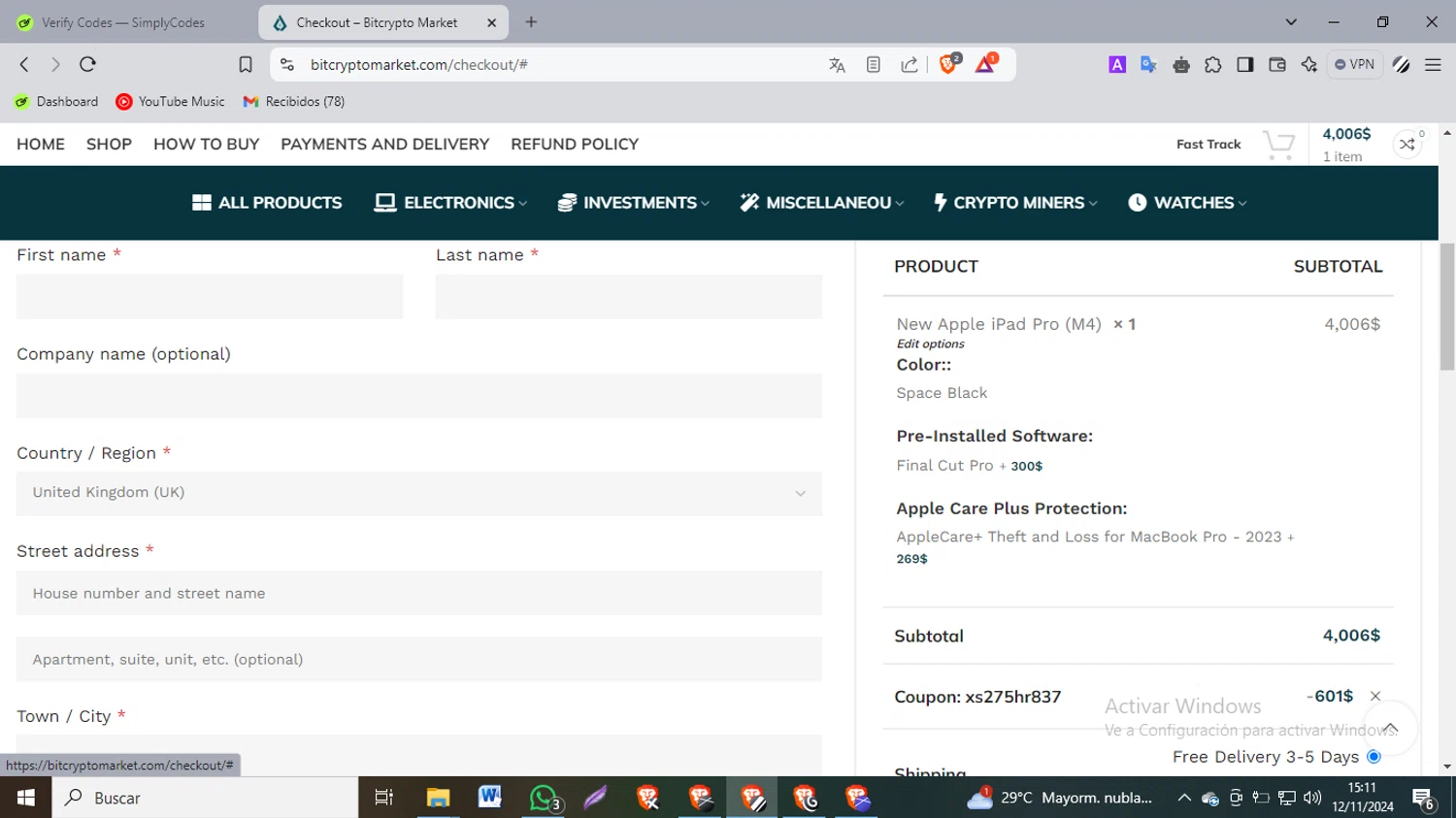Open File Explorer from the taskbar
1456x818 pixels.
438,798
